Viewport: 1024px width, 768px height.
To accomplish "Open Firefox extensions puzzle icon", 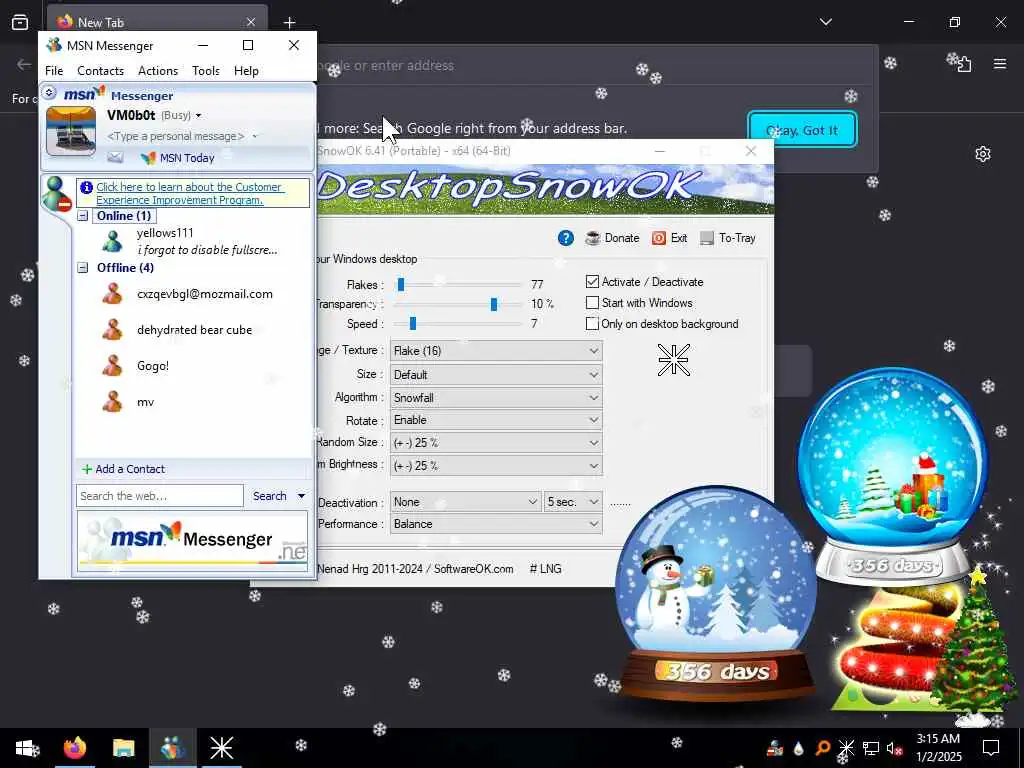I will click(964, 64).
